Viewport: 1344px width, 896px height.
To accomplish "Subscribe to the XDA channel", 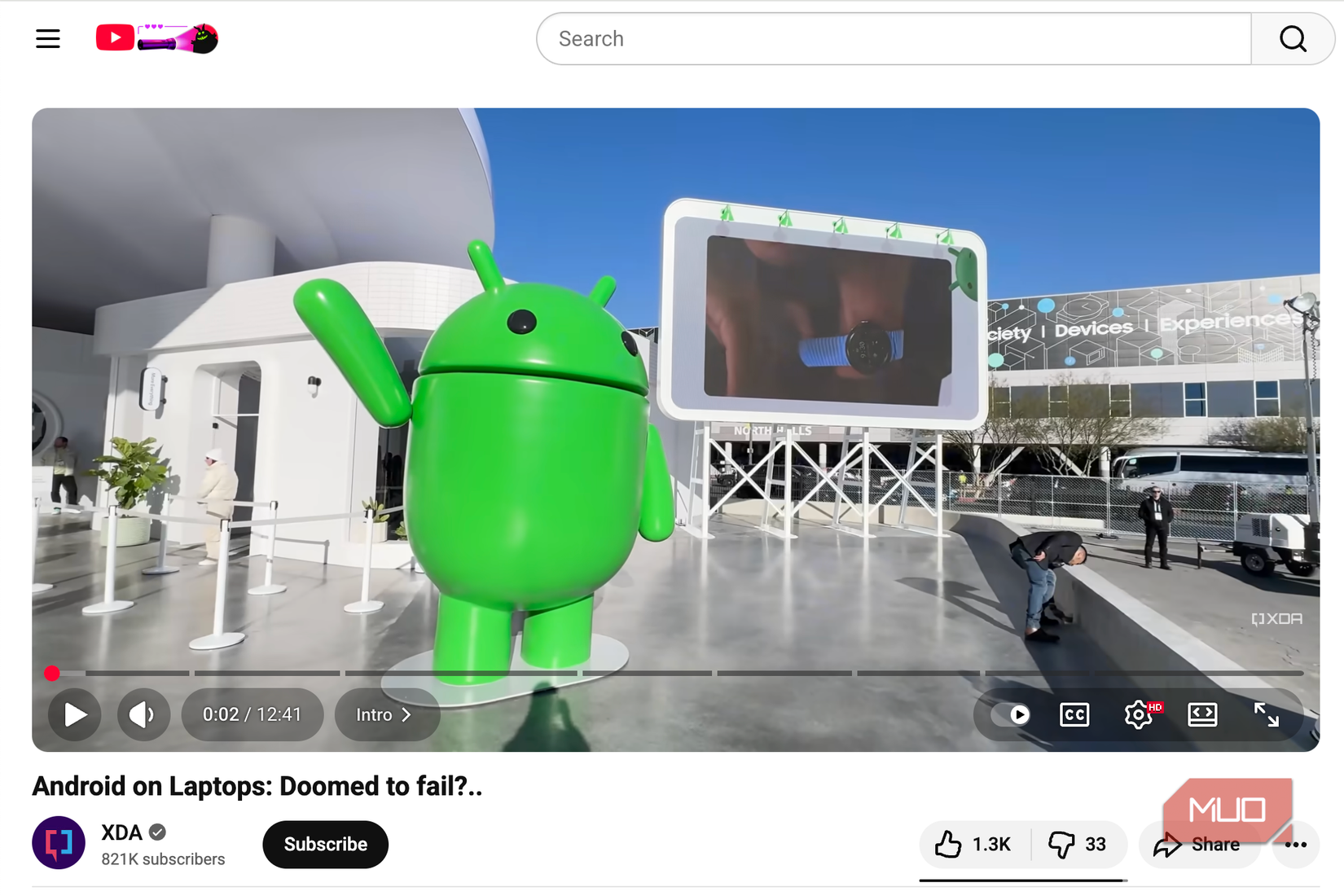I will click(x=325, y=844).
